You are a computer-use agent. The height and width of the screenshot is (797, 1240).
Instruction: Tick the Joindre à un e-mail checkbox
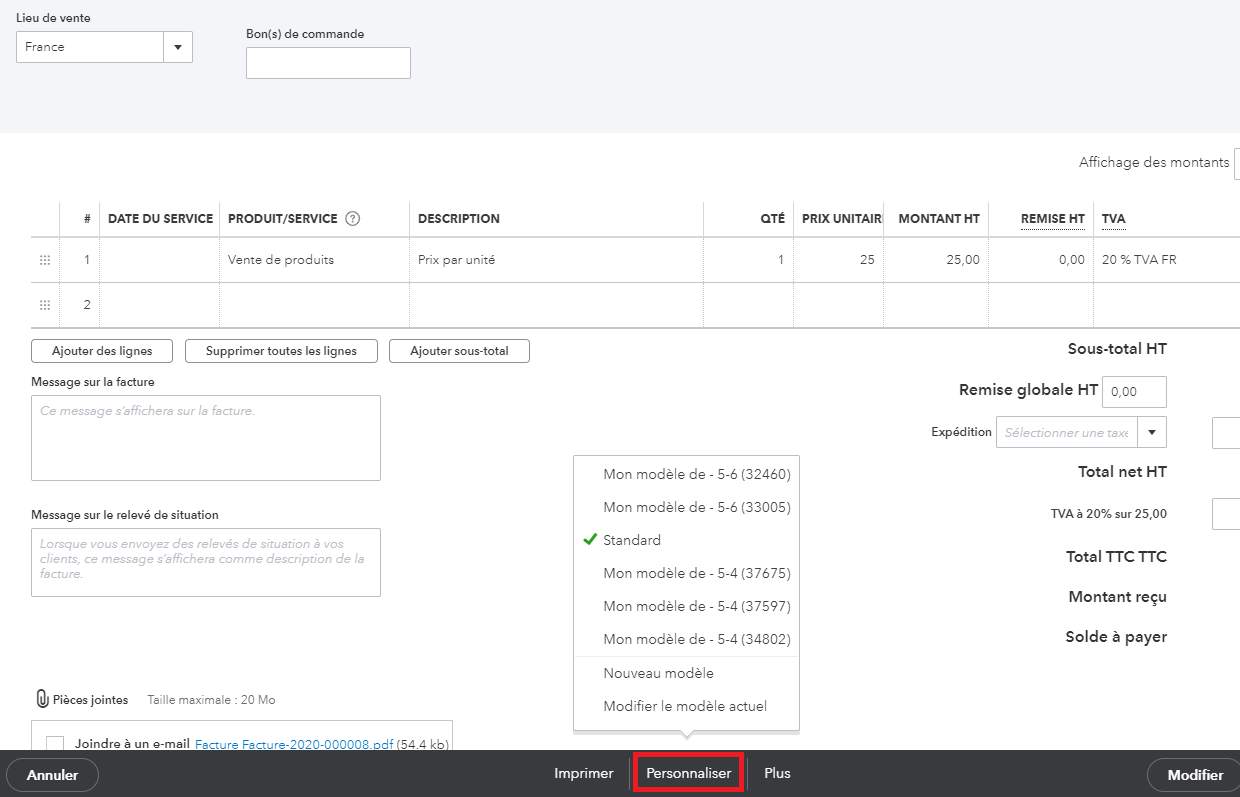55,744
